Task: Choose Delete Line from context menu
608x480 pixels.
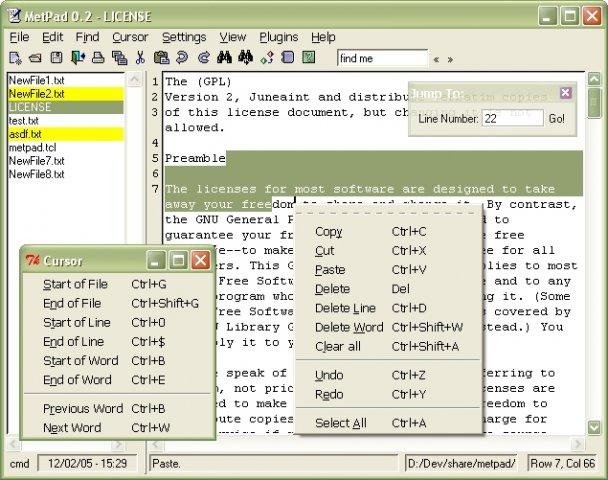Action: pyautogui.click(x=388, y=308)
